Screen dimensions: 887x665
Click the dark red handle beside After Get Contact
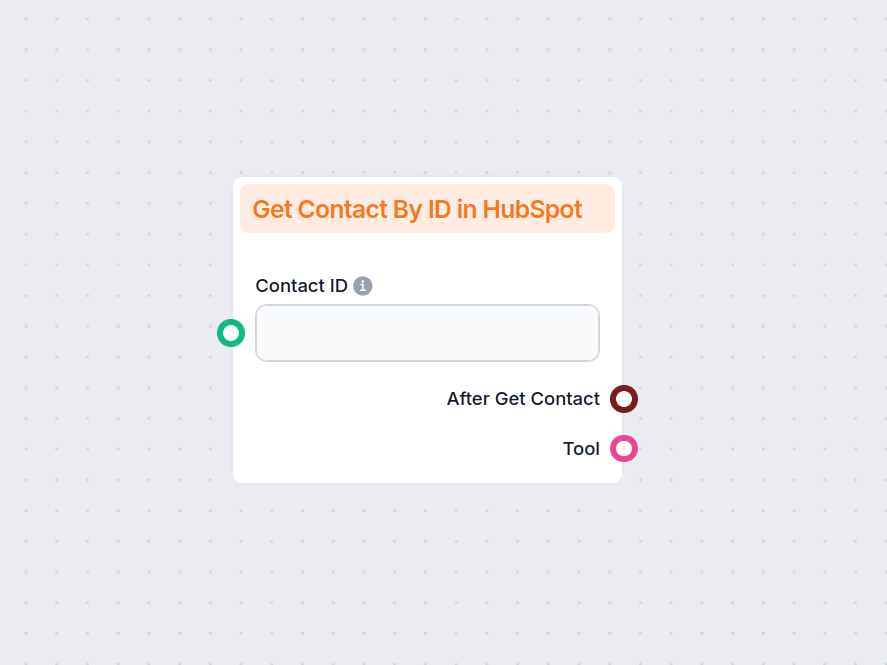(x=624, y=398)
